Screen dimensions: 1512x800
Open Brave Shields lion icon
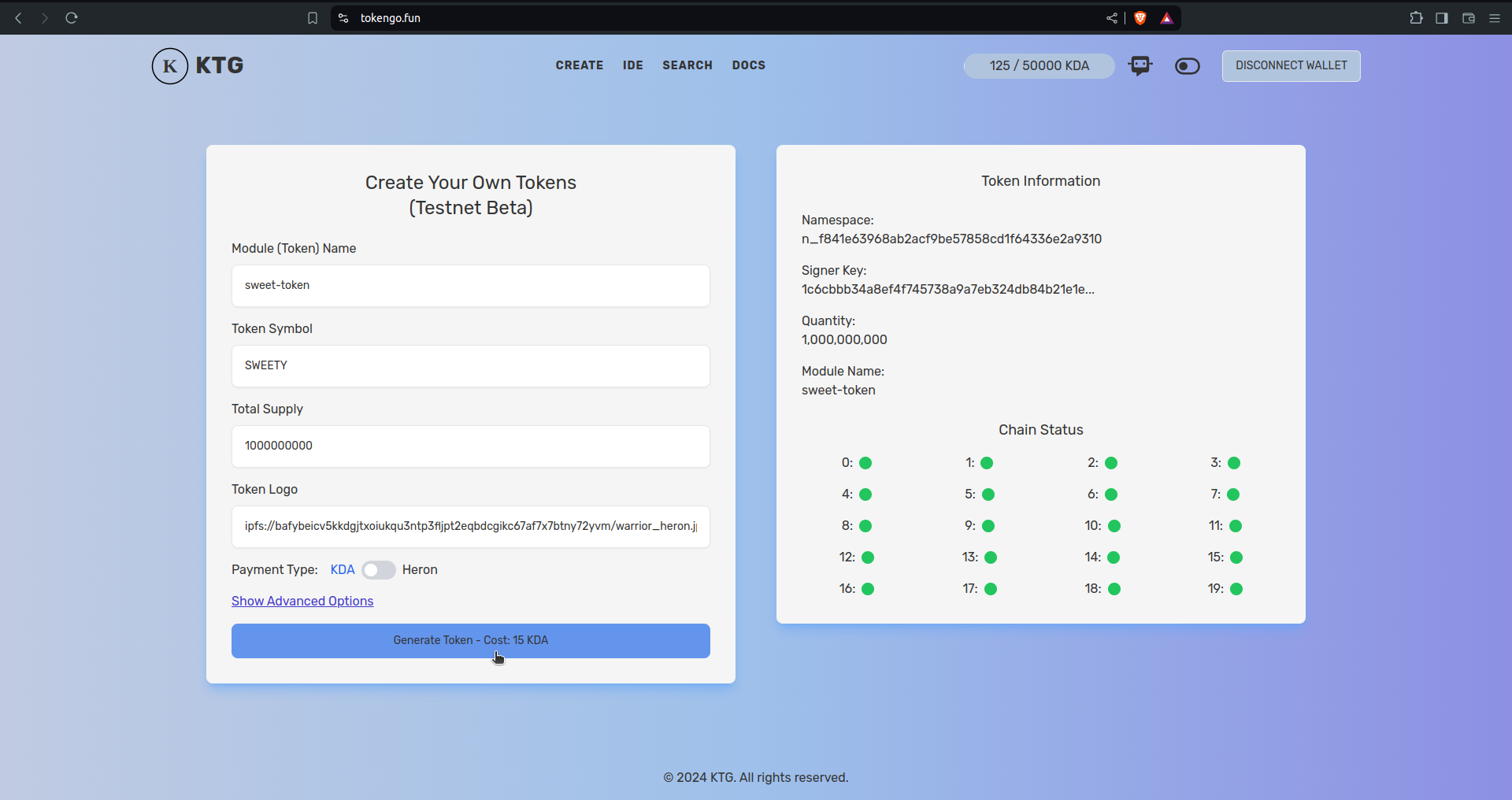point(1140,18)
